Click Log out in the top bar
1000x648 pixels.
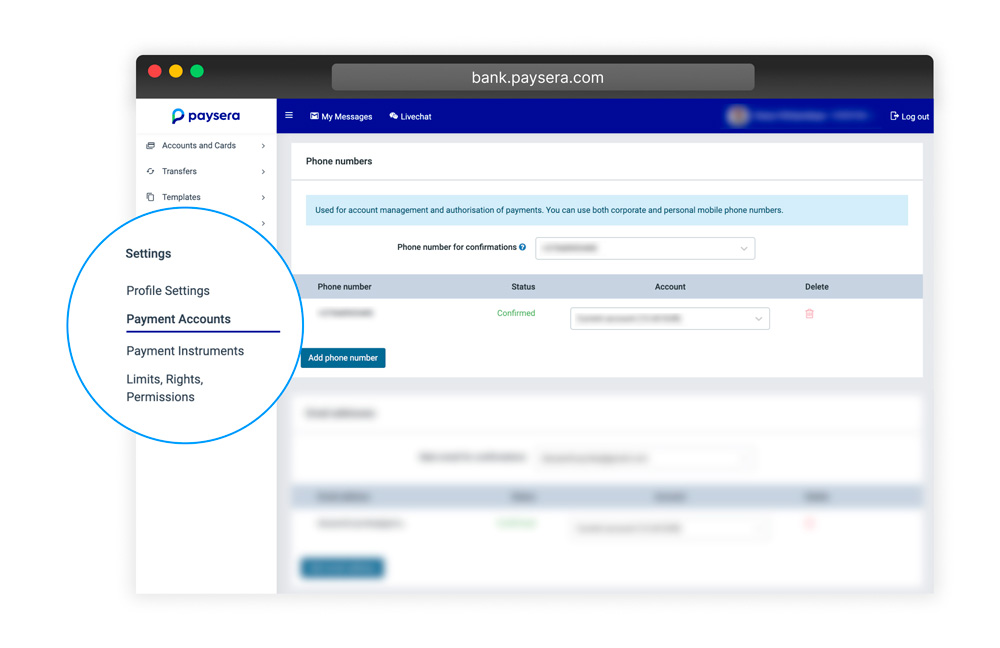pyautogui.click(x=908, y=116)
